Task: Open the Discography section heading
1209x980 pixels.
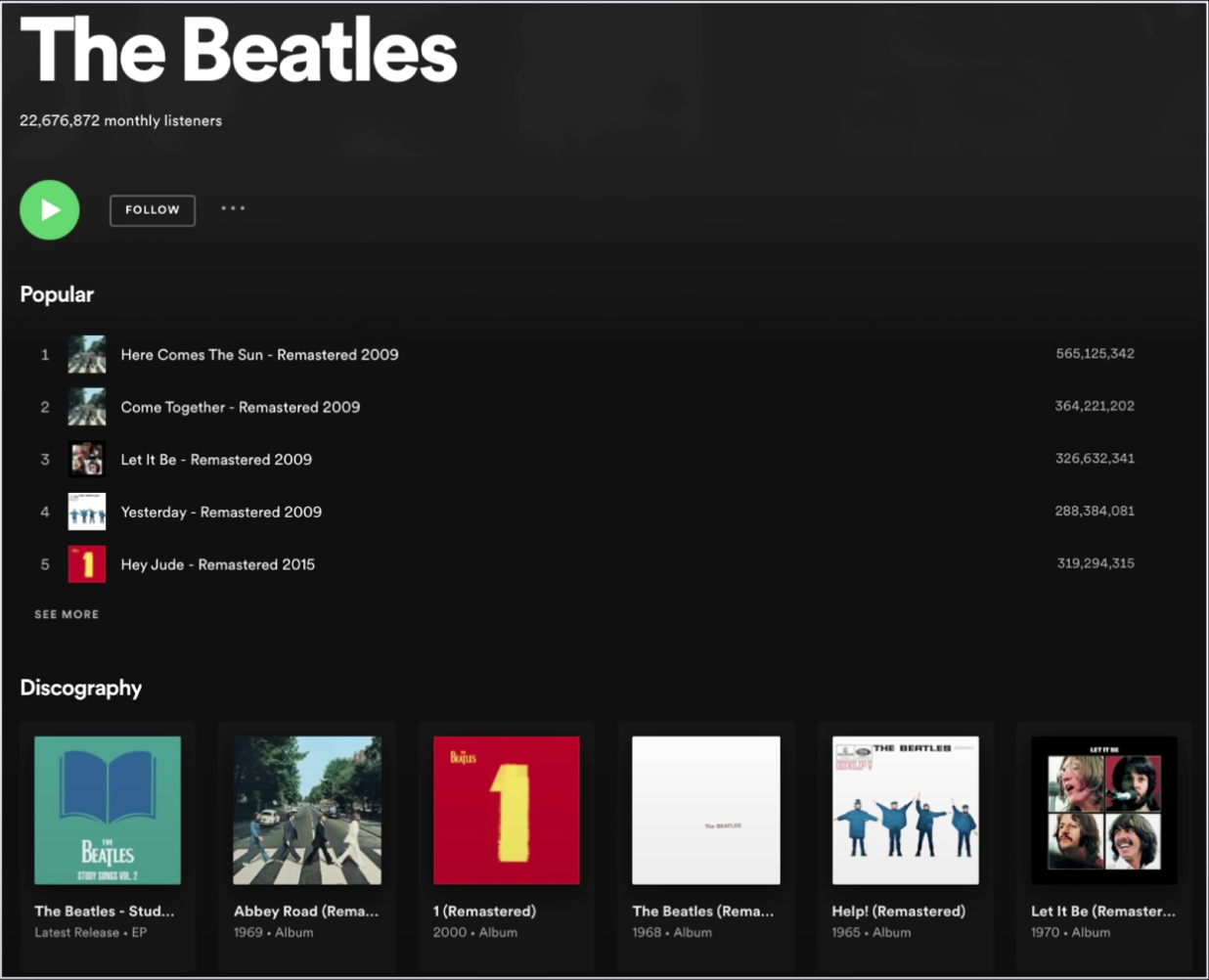Action: tap(81, 688)
